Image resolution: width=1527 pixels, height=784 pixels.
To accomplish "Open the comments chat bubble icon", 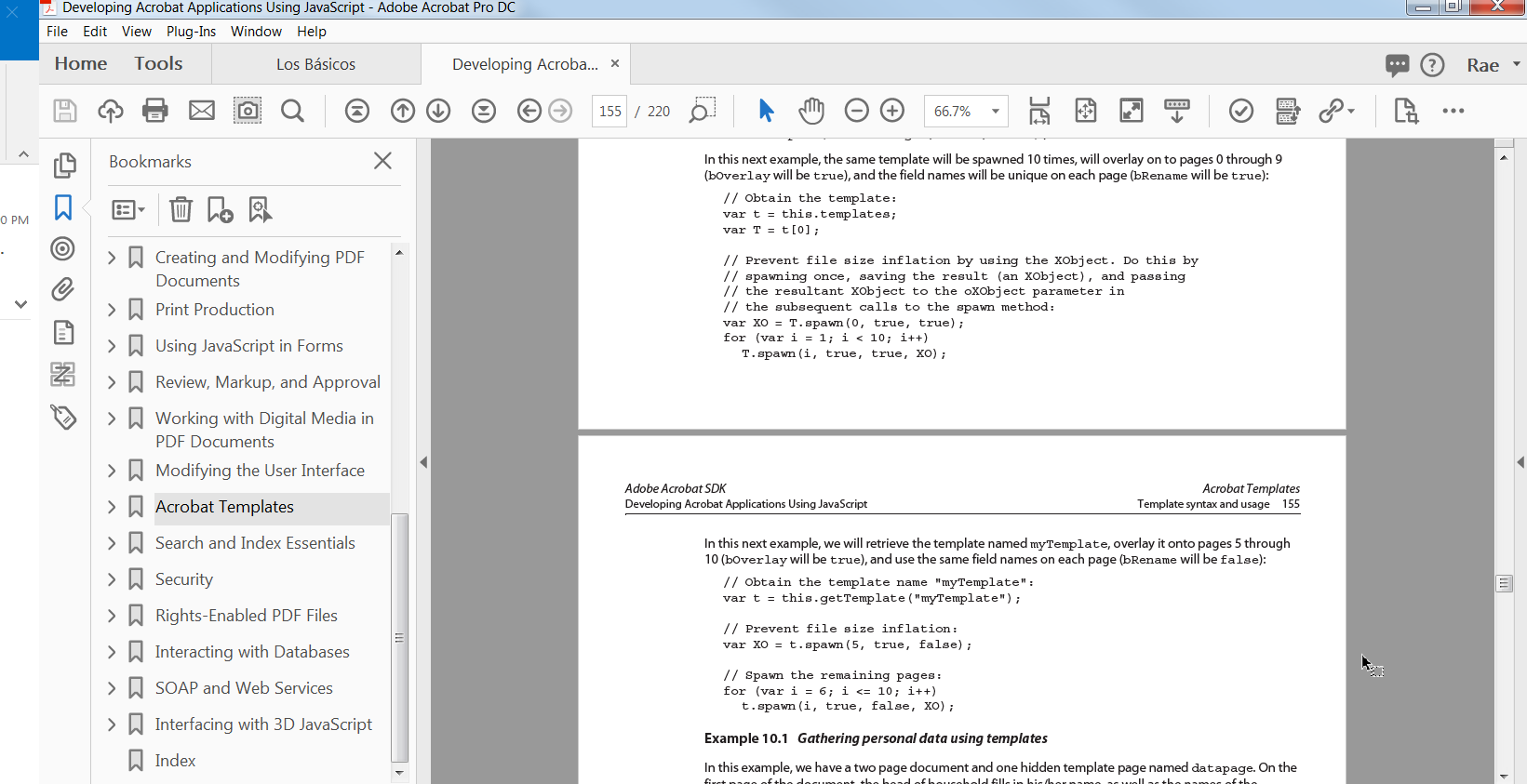I will click(x=1397, y=64).
